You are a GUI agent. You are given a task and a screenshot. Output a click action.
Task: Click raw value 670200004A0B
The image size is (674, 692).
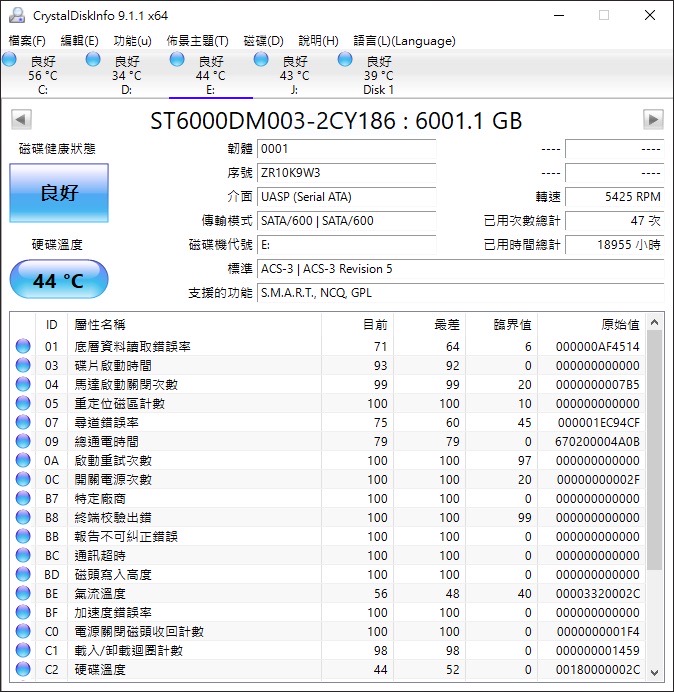[x=597, y=441]
